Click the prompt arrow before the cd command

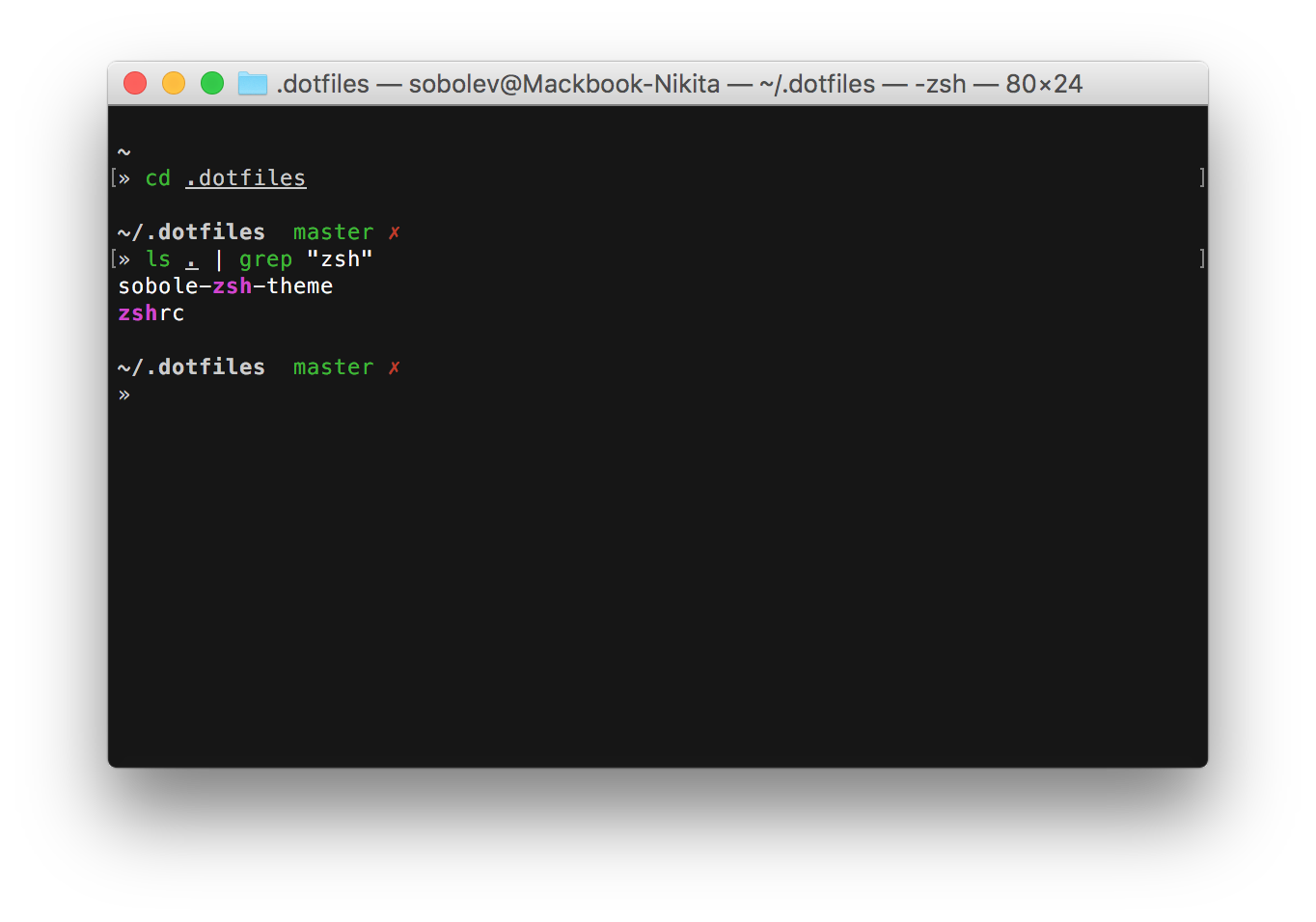126,177
